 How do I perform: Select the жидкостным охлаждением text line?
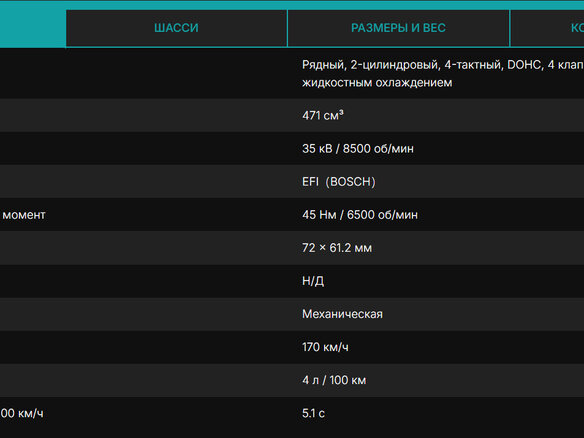click(377, 83)
